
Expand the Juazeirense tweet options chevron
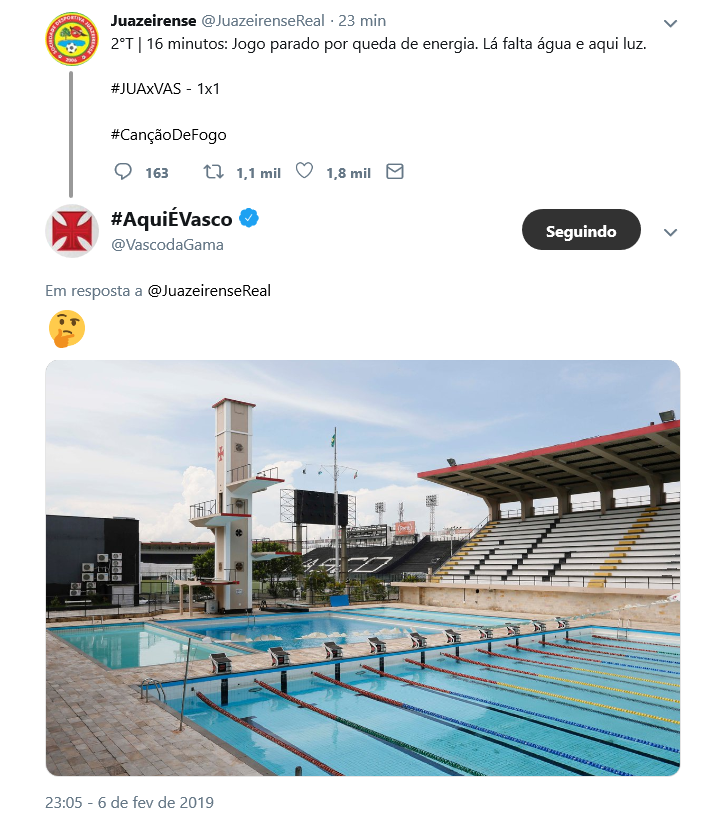pos(671,23)
